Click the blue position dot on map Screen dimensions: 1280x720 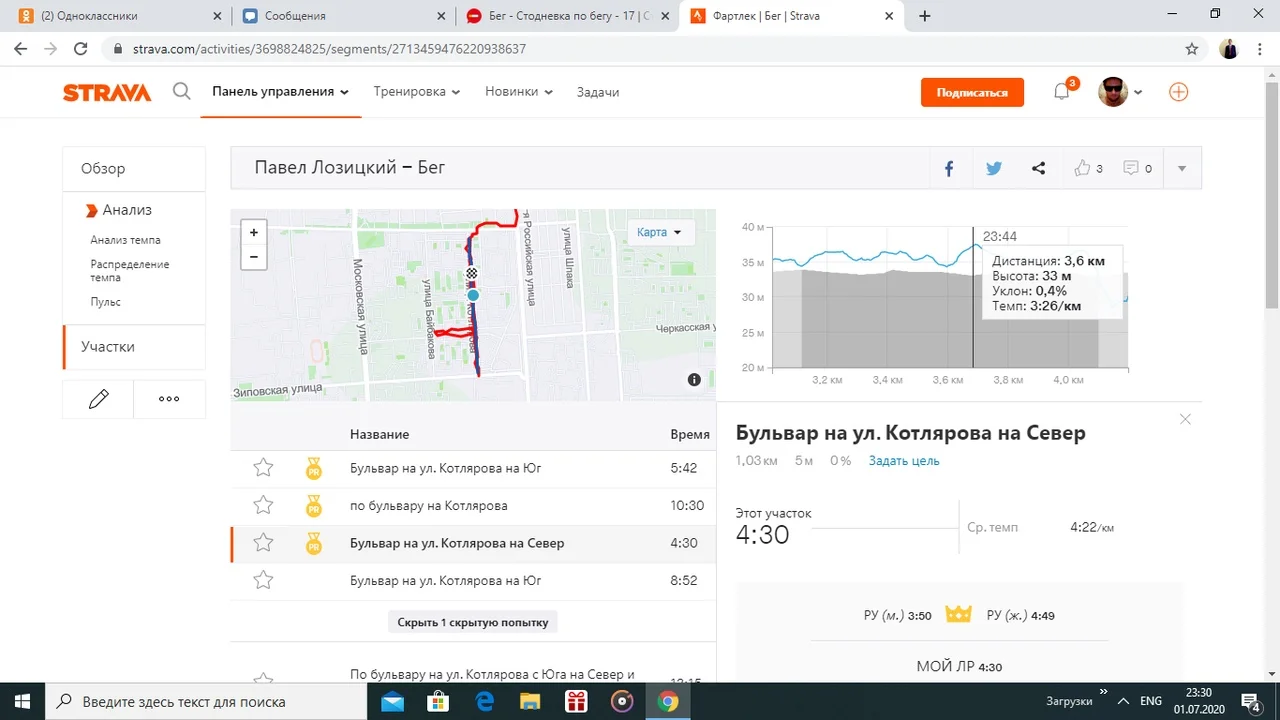pos(473,295)
